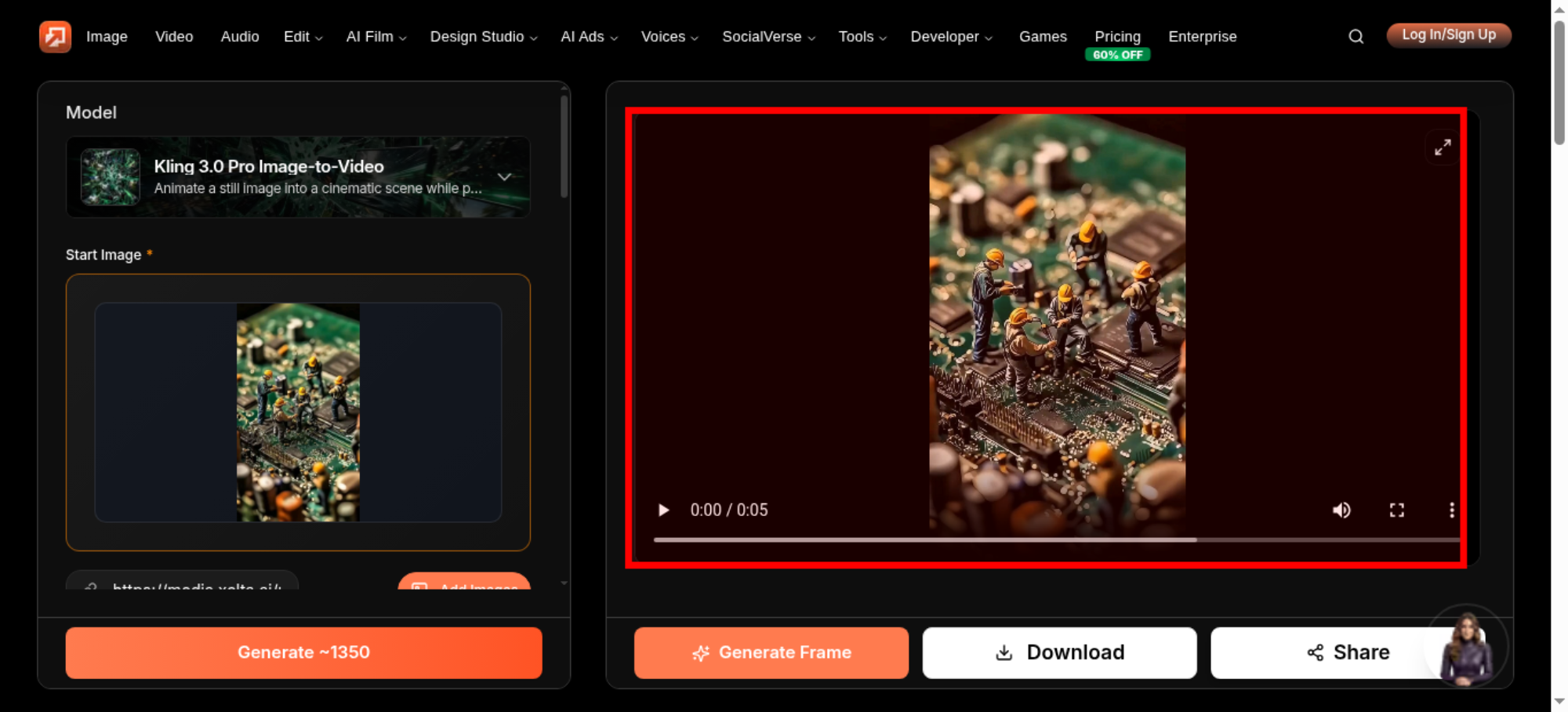The width and height of the screenshot is (1568, 712).
Task: Expand the Kling 3.0 Pro model dropdown
Action: (298, 177)
